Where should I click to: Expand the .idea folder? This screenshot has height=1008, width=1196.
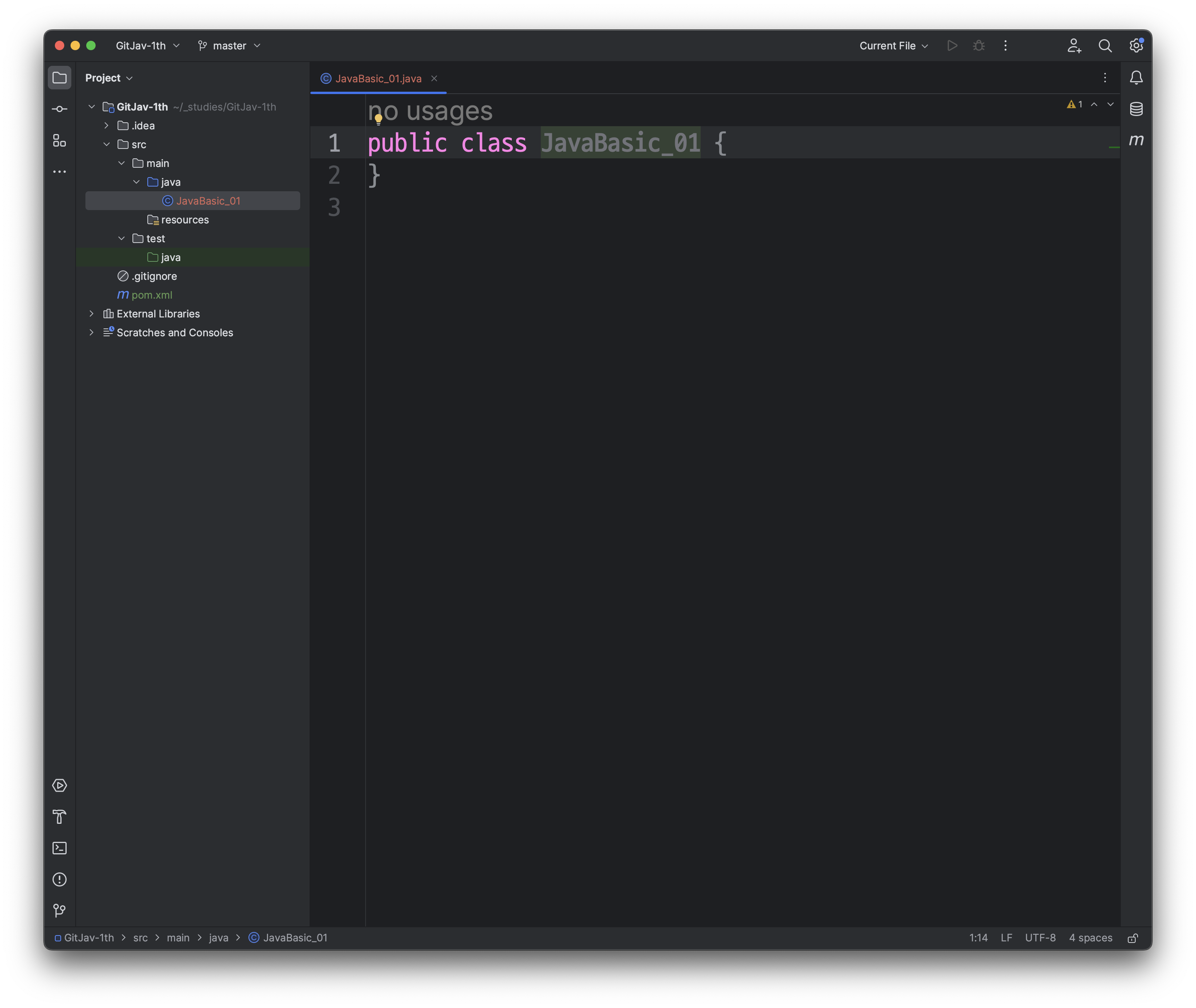pyautogui.click(x=106, y=126)
